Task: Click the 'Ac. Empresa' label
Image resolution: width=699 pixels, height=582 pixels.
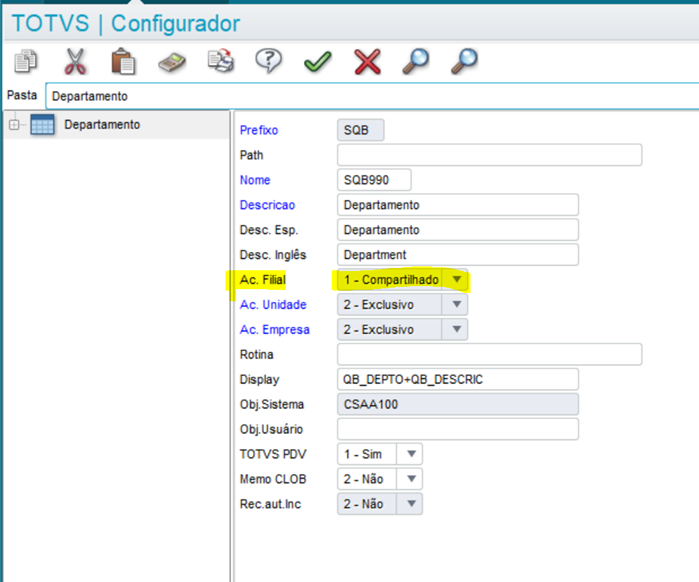Action: 275,330
